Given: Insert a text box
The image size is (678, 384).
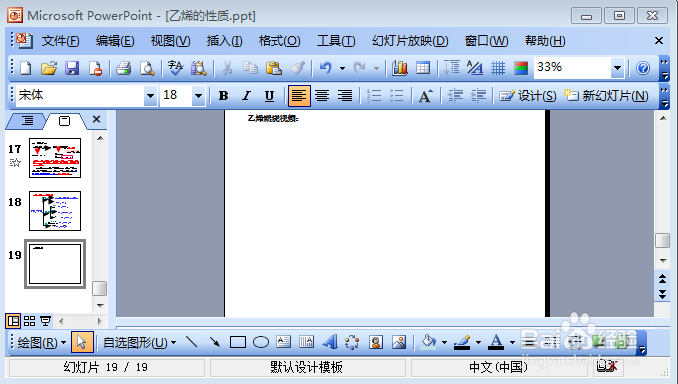Looking at the screenshot, I should [x=284, y=342].
